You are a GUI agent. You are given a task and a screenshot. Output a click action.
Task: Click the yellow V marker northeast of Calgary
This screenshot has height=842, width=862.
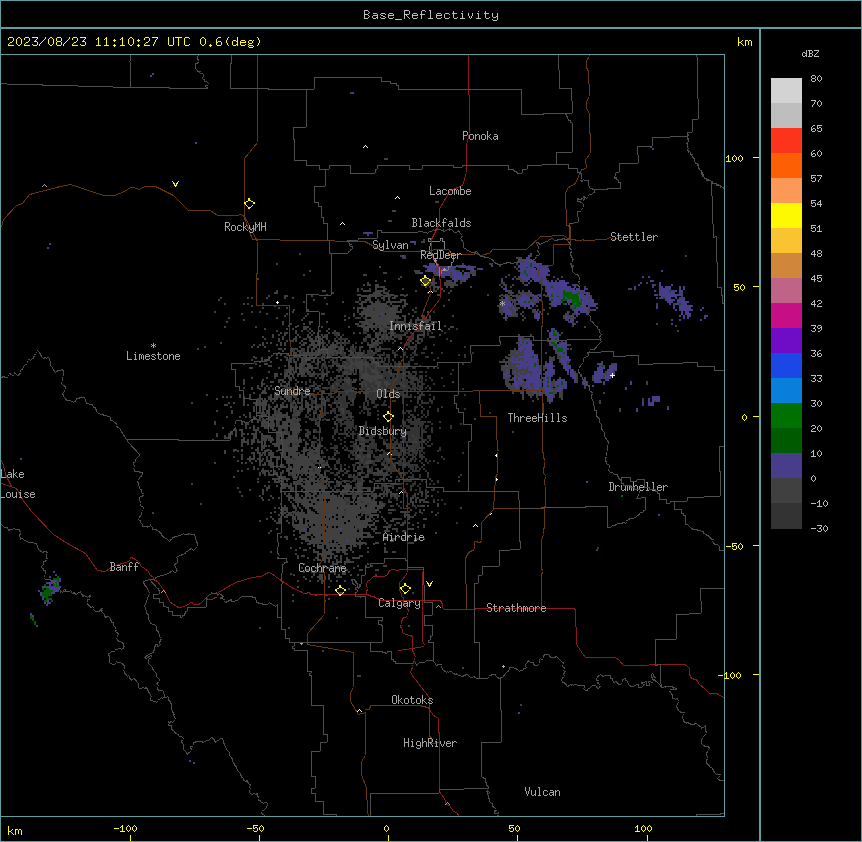coord(429,584)
